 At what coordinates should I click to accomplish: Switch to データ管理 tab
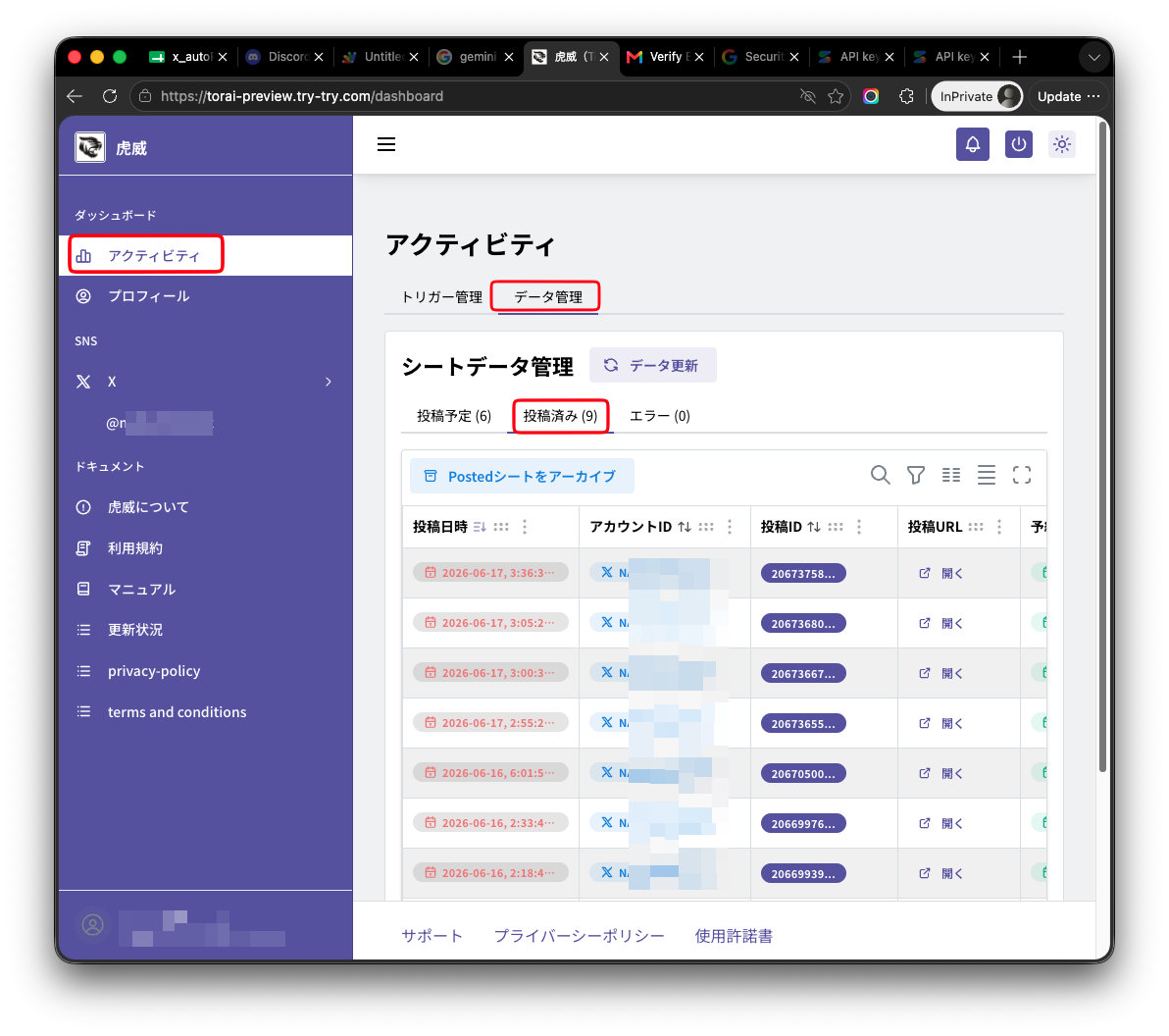click(x=548, y=297)
